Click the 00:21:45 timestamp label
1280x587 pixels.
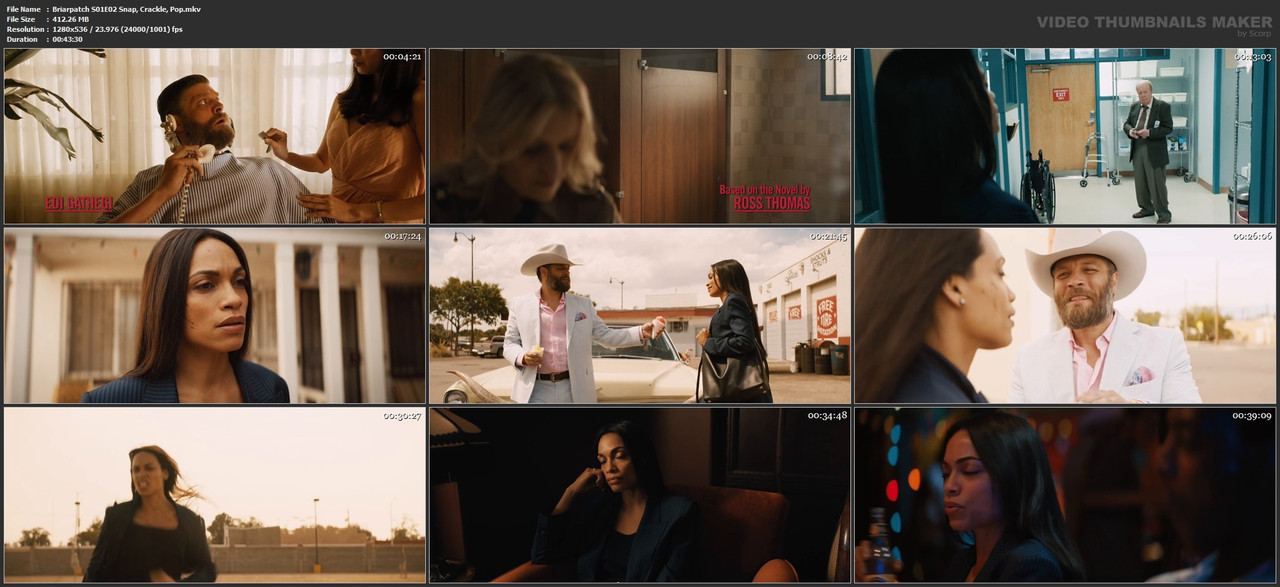point(827,236)
